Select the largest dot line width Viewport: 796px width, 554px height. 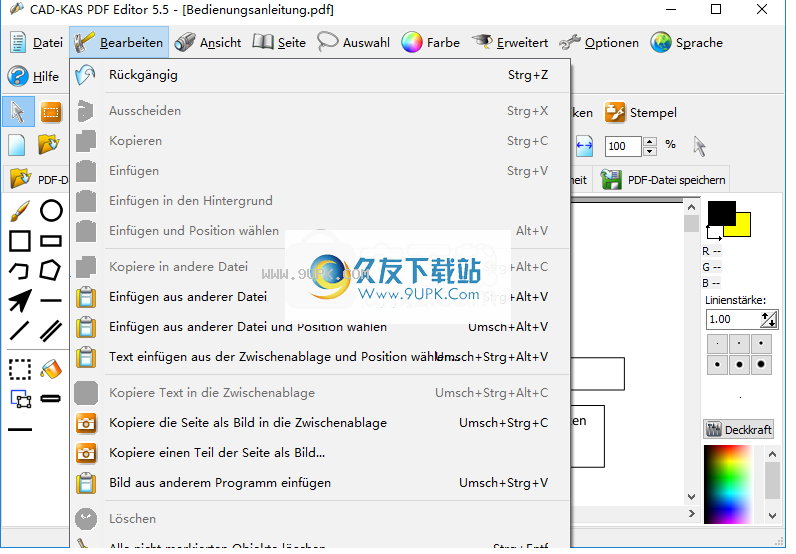point(761,365)
